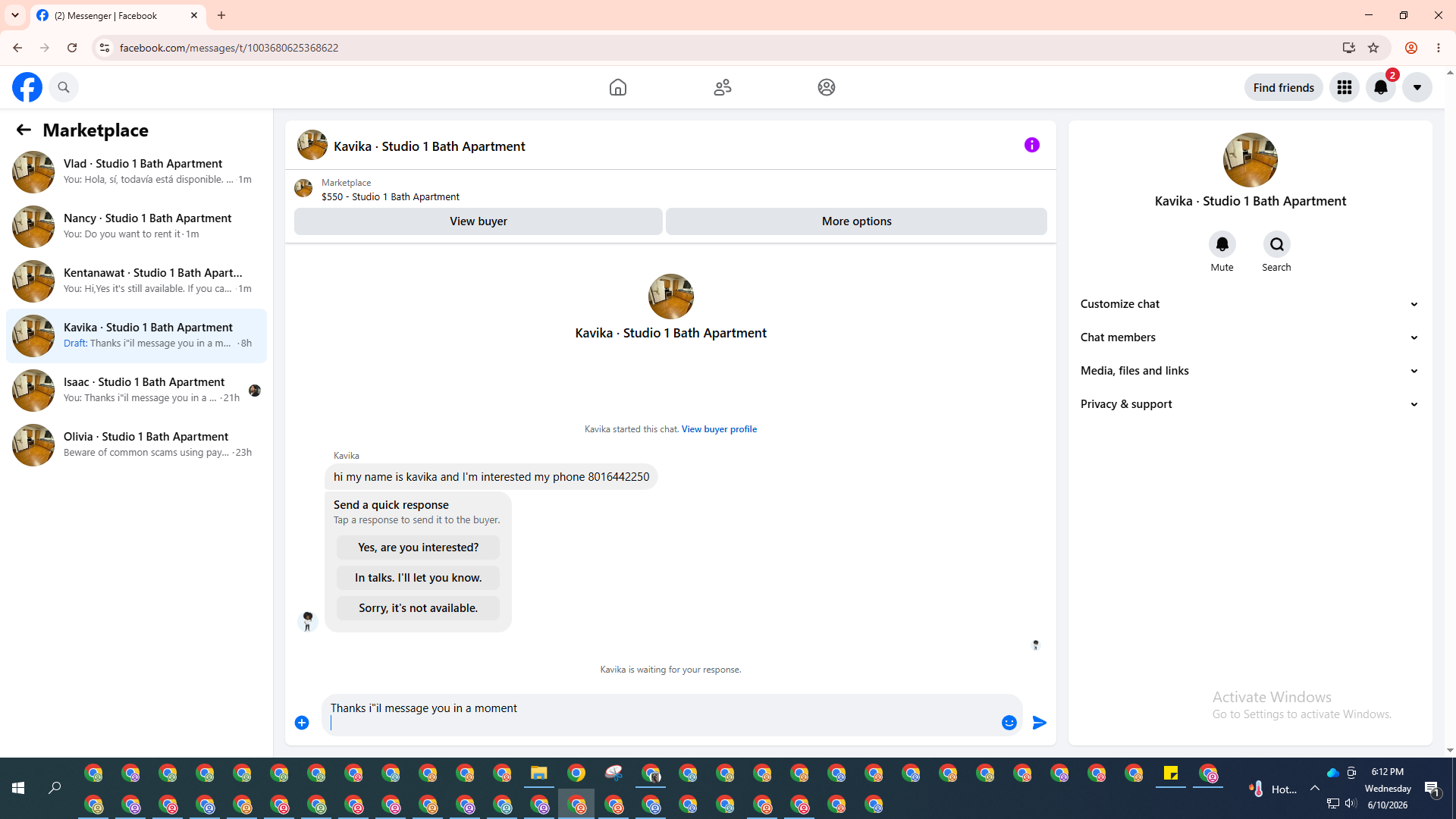Viewport: 1456px width, 819px height.
Task: Open the Windows notification center
Action: click(x=1432, y=789)
